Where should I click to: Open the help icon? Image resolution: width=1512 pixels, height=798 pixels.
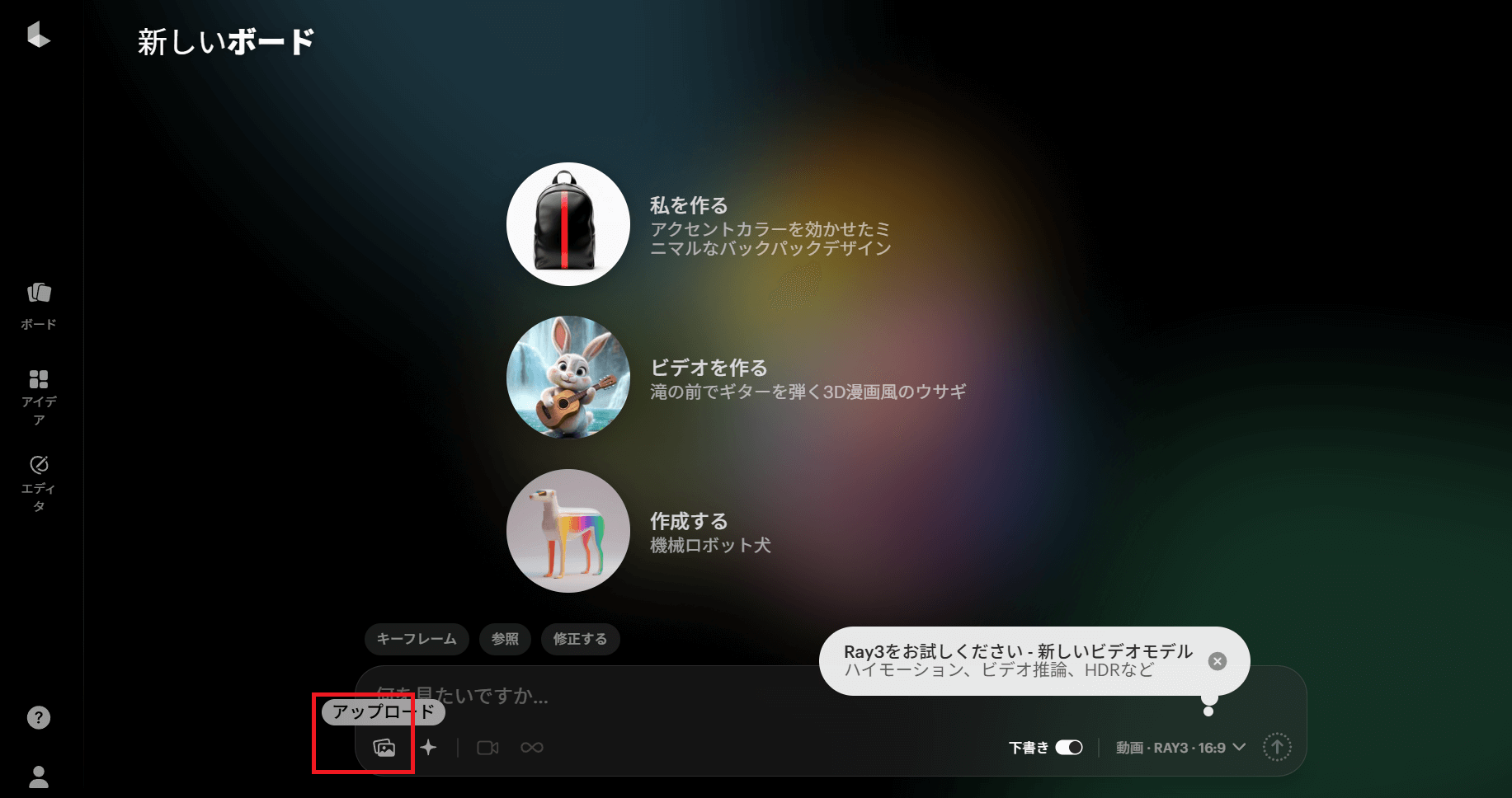(38, 717)
